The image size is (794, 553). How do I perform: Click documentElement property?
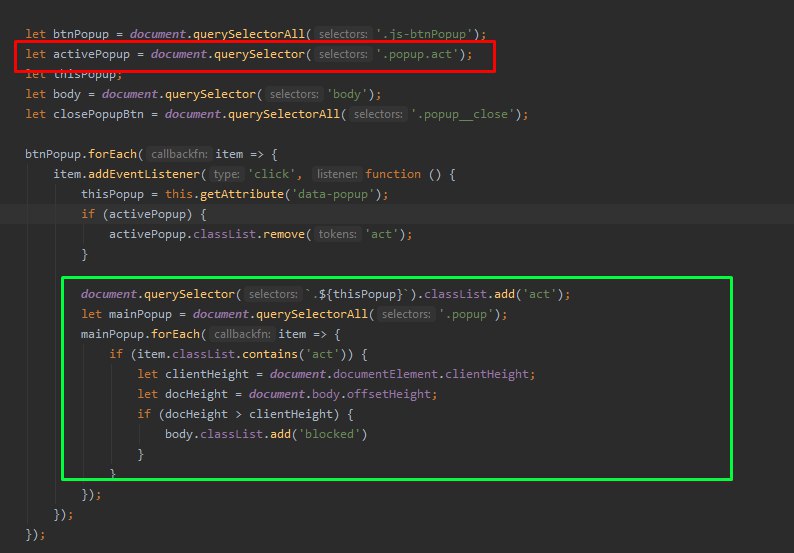tap(385, 374)
